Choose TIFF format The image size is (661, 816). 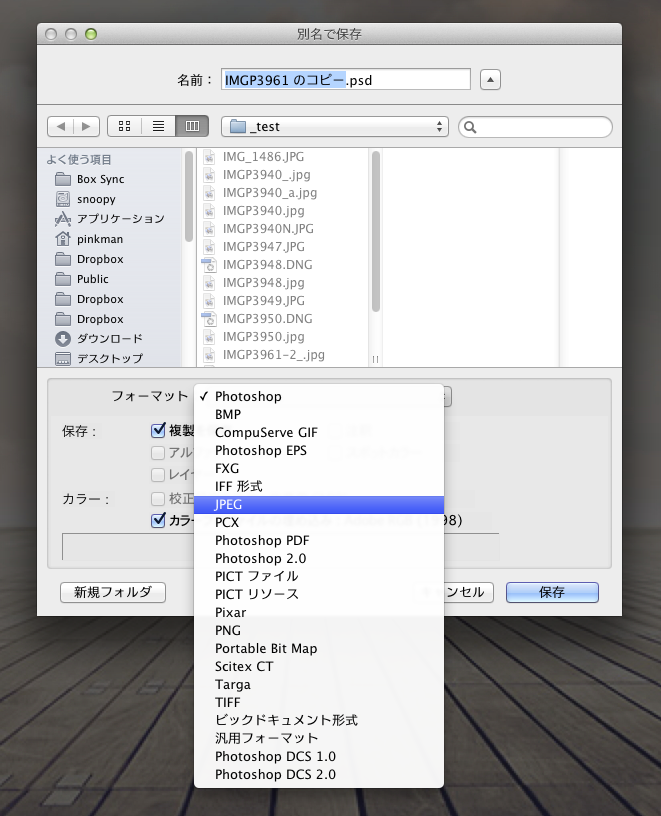pos(319,703)
